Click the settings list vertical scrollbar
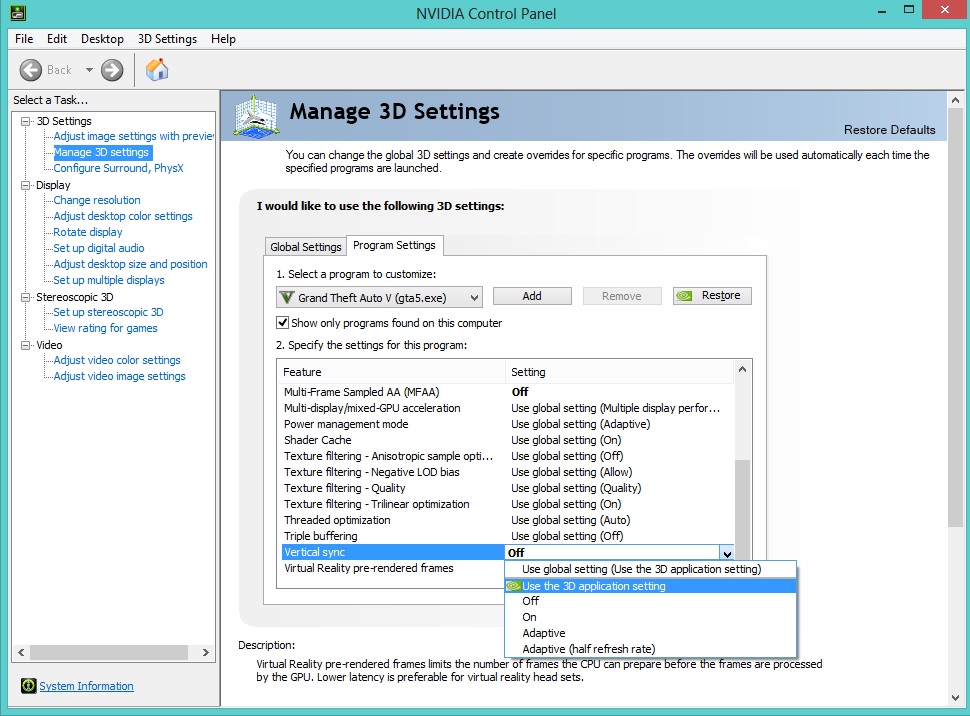Viewport: 970px width, 716px height. tap(742, 500)
